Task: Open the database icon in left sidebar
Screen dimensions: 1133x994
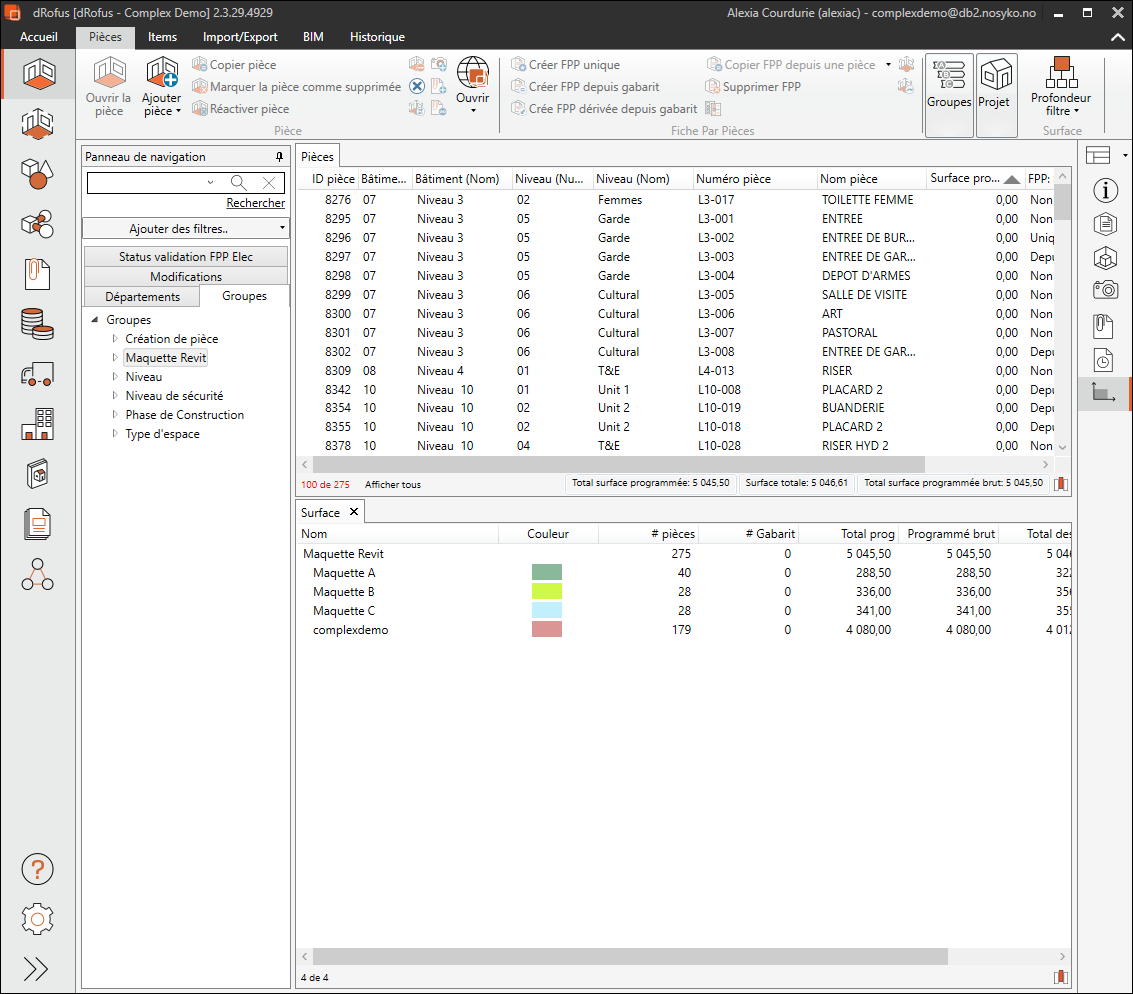Action: coord(37,323)
